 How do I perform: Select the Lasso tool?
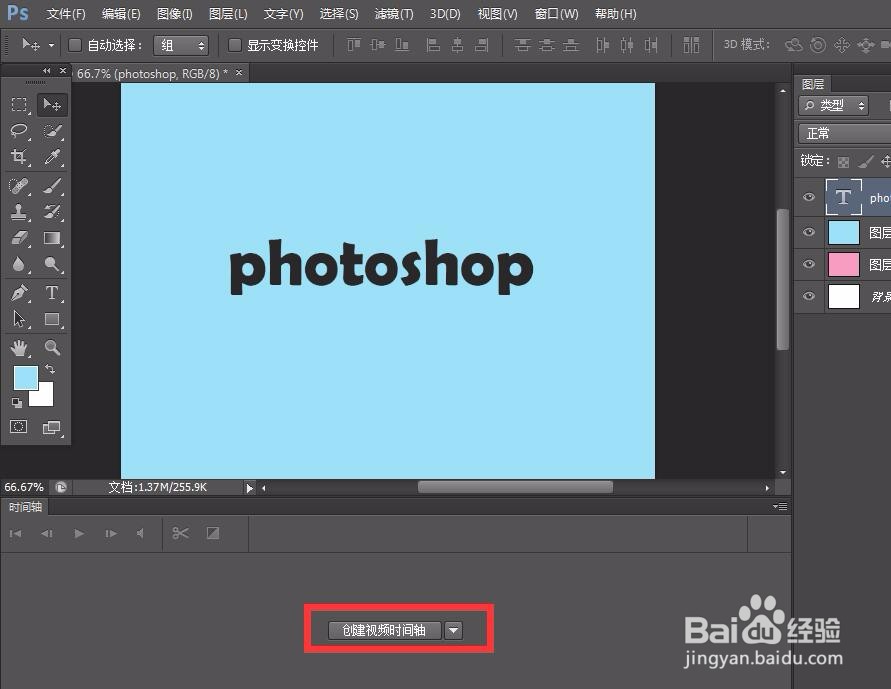19,131
